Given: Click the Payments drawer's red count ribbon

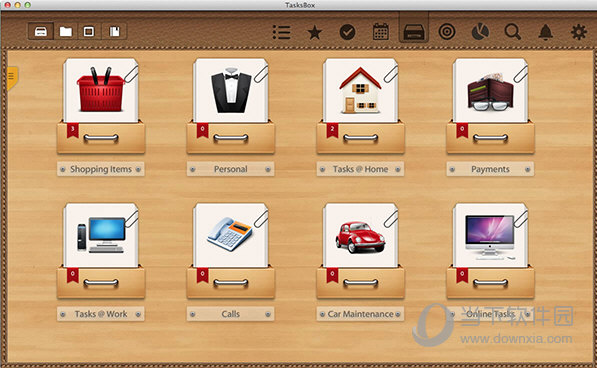Looking at the screenshot, I should (x=462, y=131).
